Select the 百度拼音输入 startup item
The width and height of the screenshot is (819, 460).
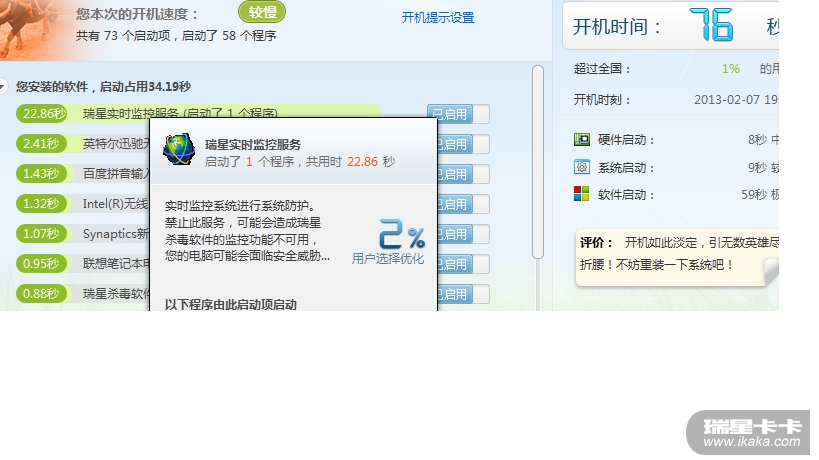pyautogui.click(x=116, y=173)
